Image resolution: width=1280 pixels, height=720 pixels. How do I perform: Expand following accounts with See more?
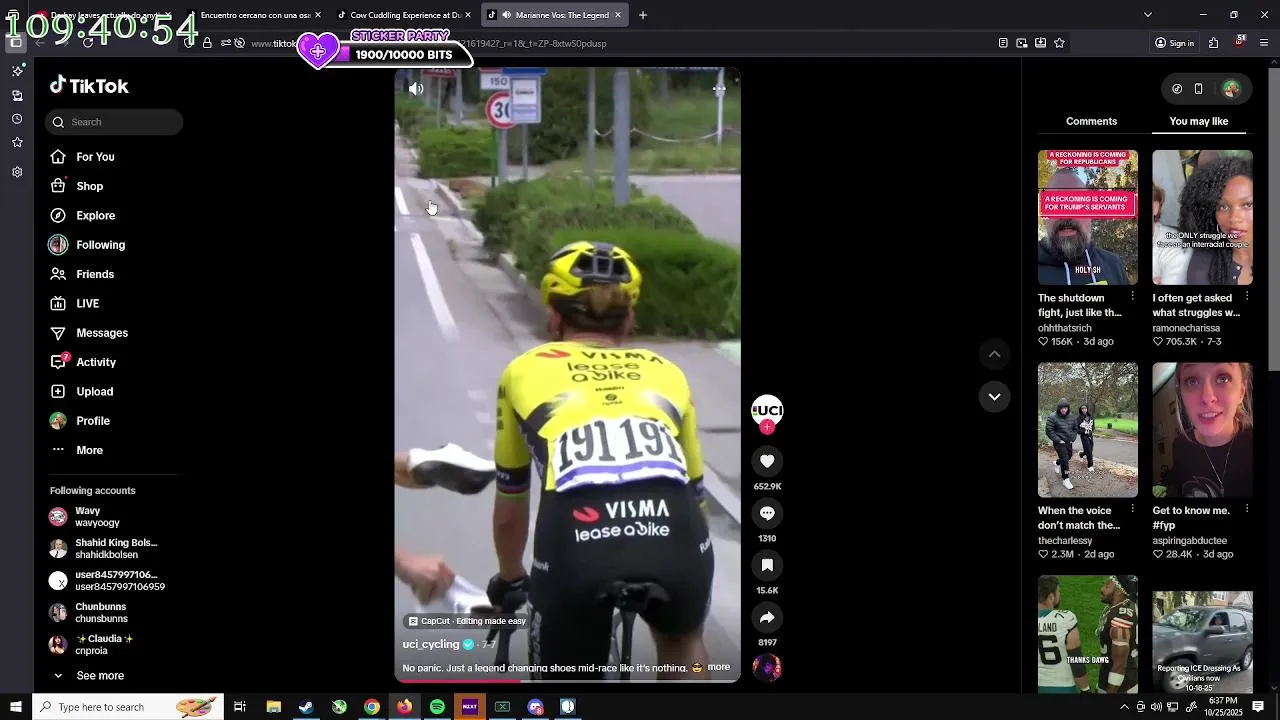click(100, 676)
